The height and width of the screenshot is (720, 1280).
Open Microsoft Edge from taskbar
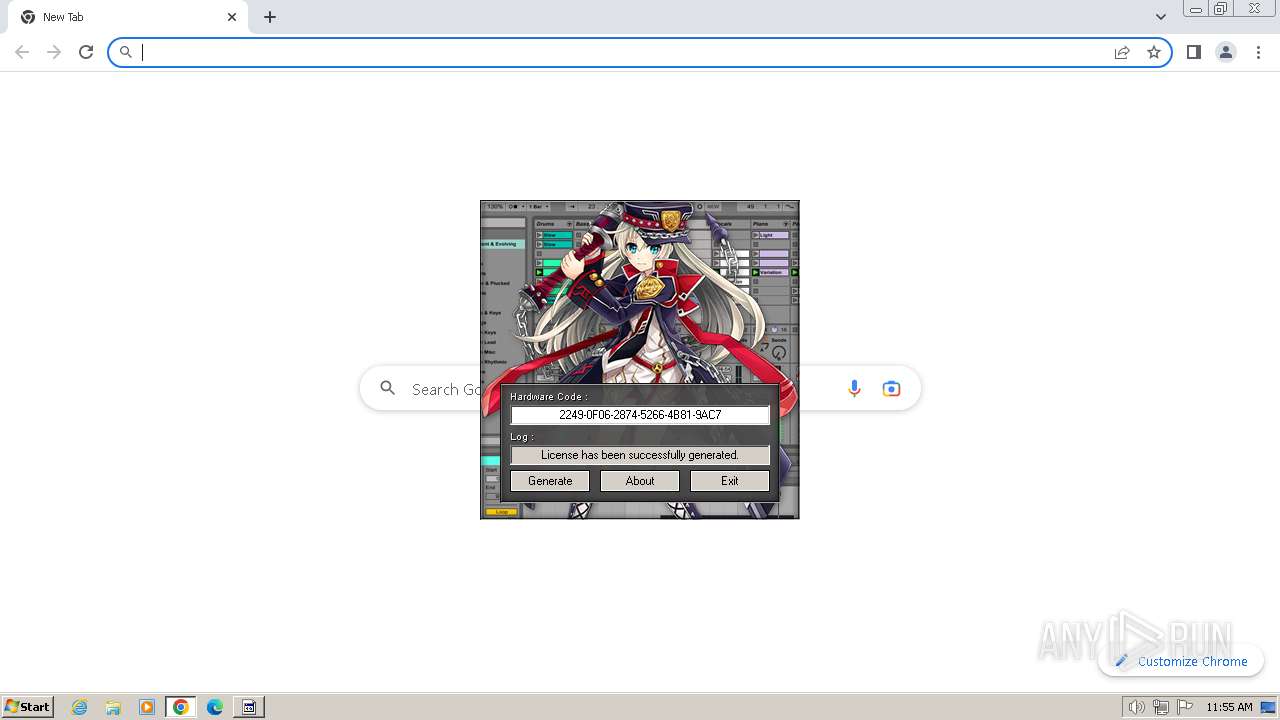click(215, 707)
